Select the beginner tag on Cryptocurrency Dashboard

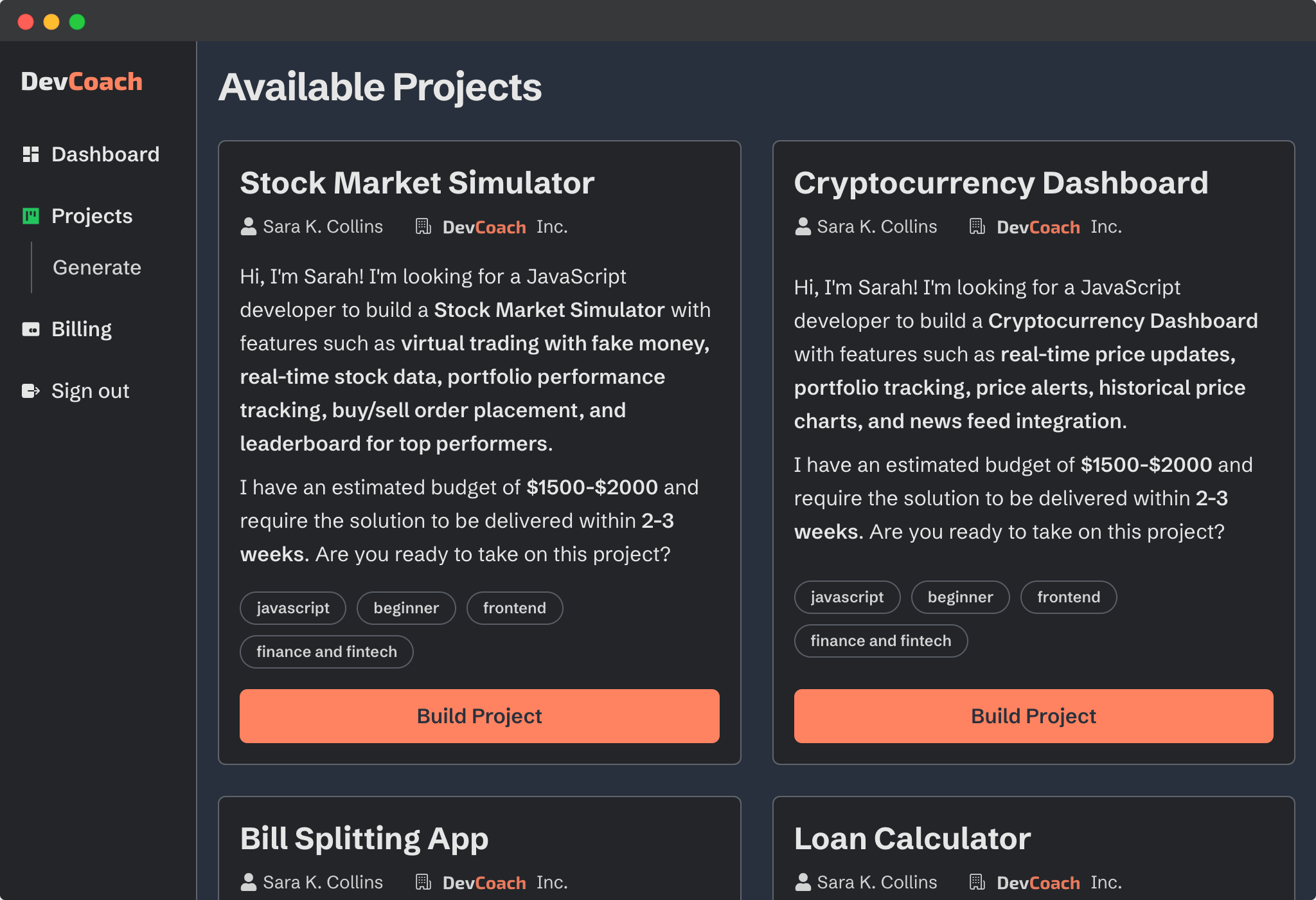(960, 596)
